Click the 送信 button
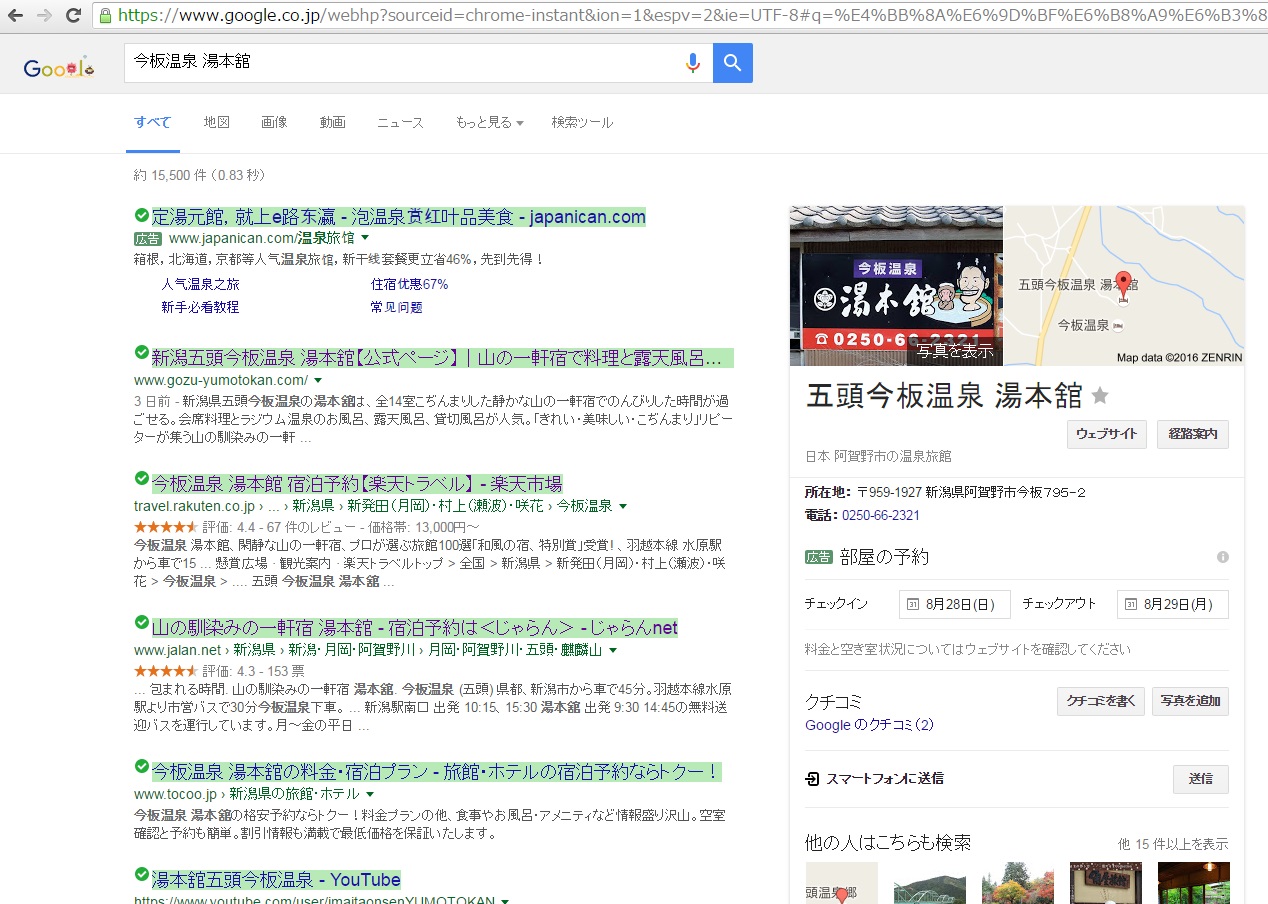 1201,779
